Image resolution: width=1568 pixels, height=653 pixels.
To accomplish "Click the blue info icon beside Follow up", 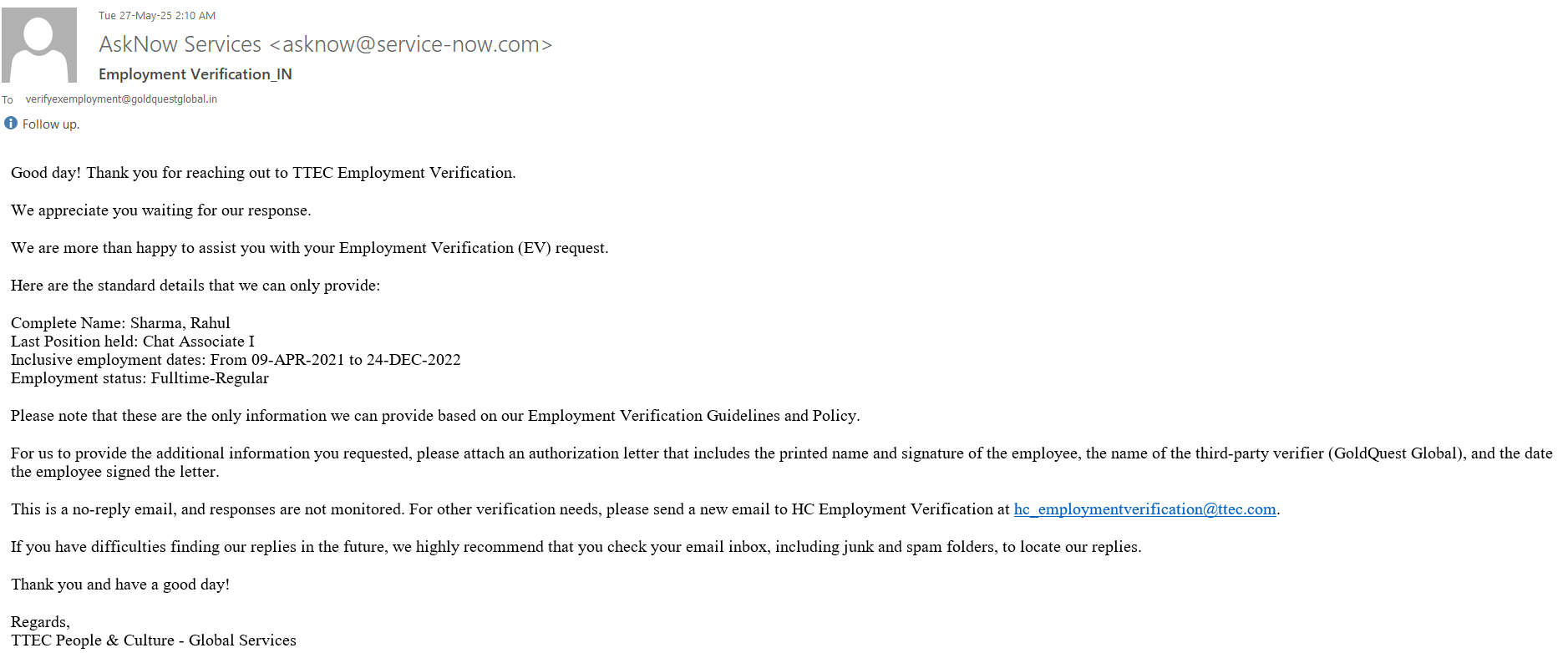I will pos(11,124).
